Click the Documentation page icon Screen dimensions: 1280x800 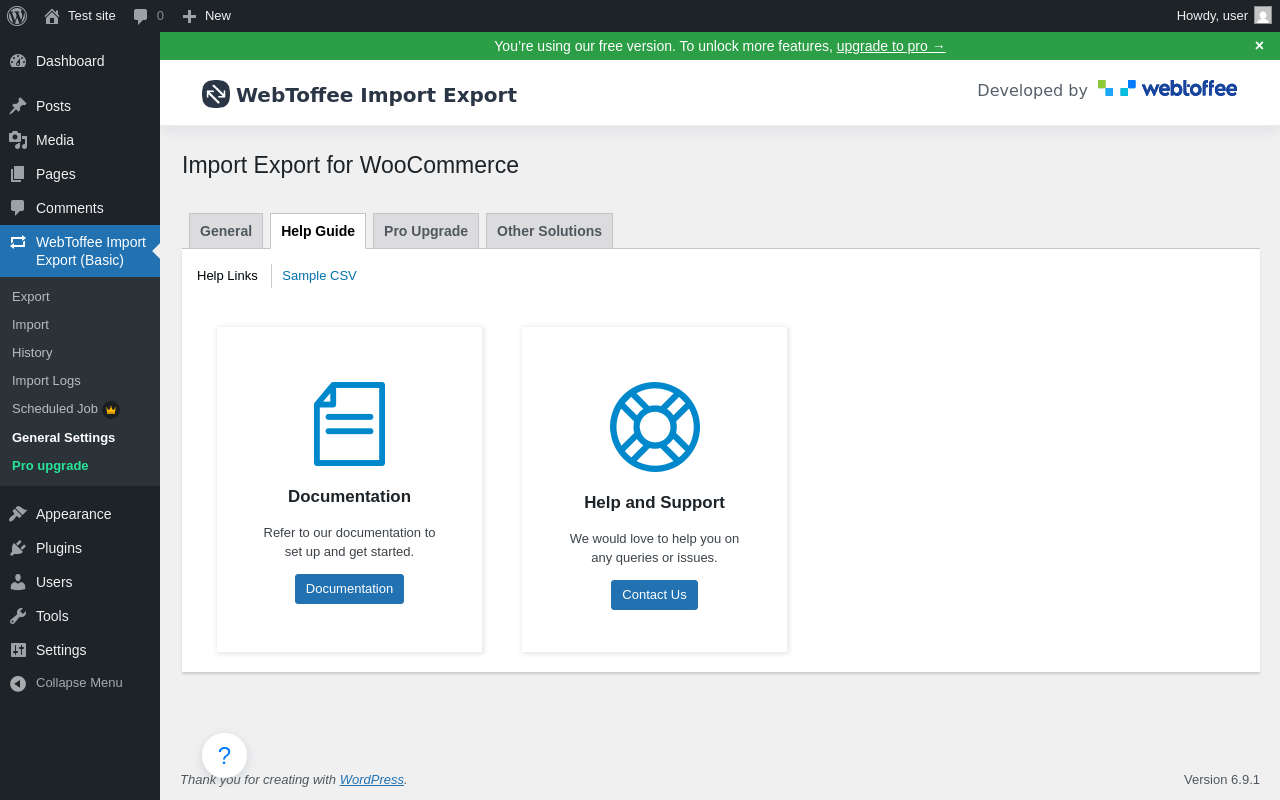pos(350,424)
